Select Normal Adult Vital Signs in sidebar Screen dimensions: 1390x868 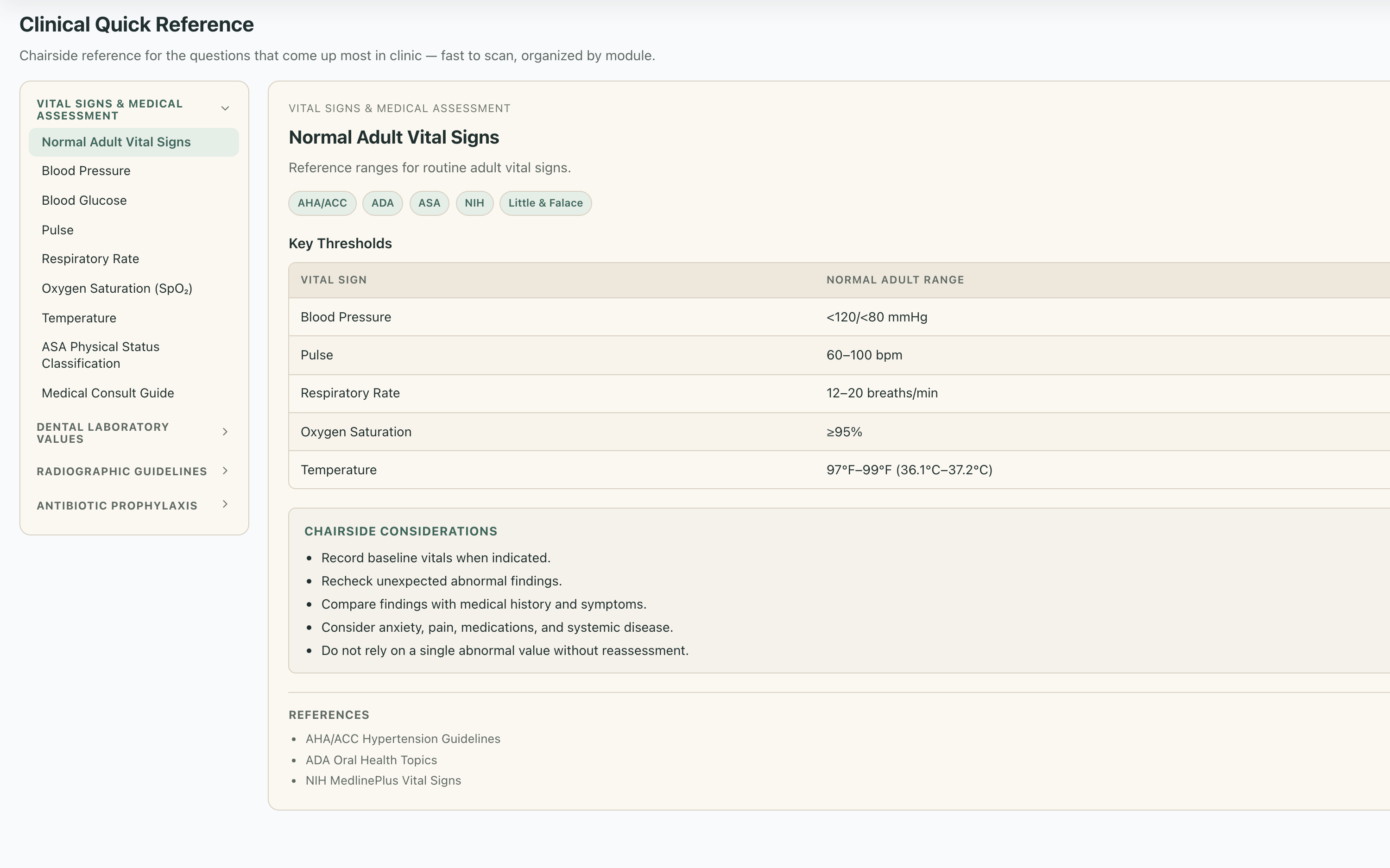coord(134,142)
